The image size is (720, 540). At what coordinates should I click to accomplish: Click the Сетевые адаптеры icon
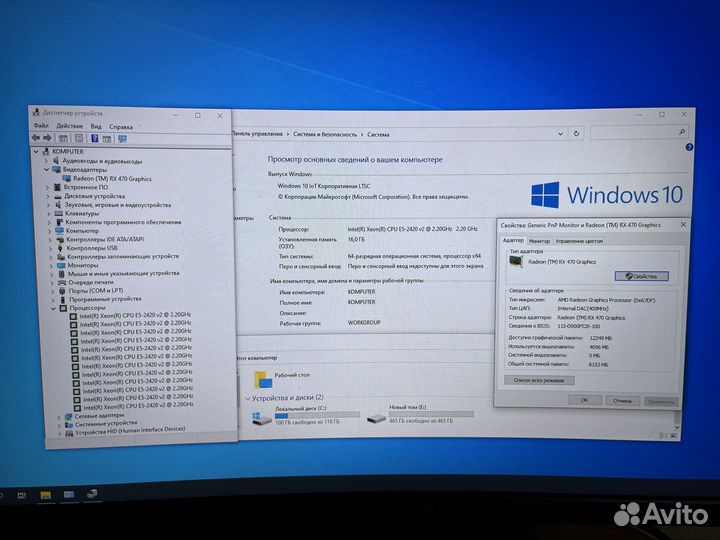click(x=68, y=416)
